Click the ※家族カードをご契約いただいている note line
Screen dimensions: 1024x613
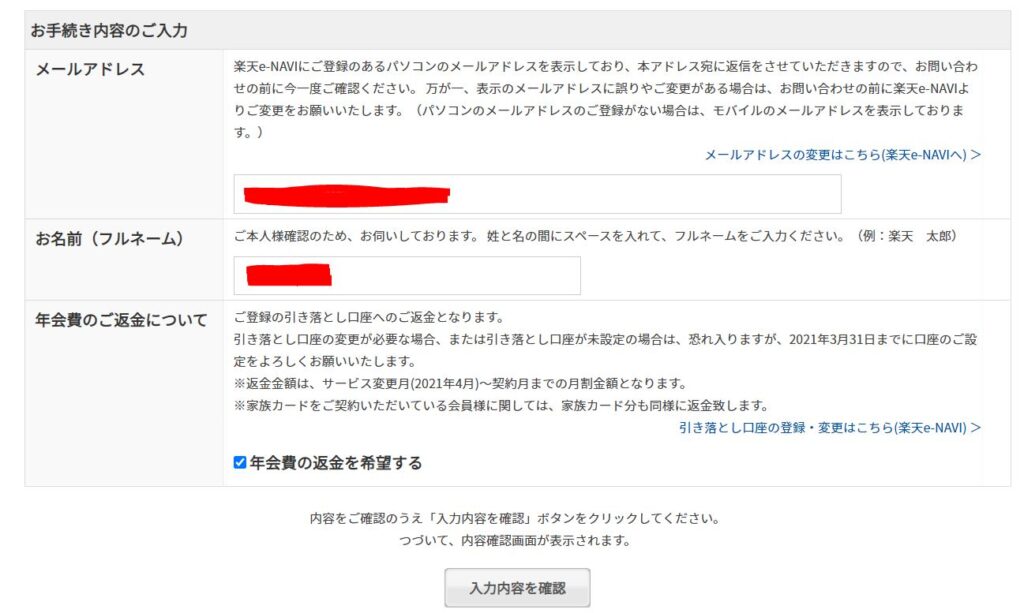[x=501, y=405]
